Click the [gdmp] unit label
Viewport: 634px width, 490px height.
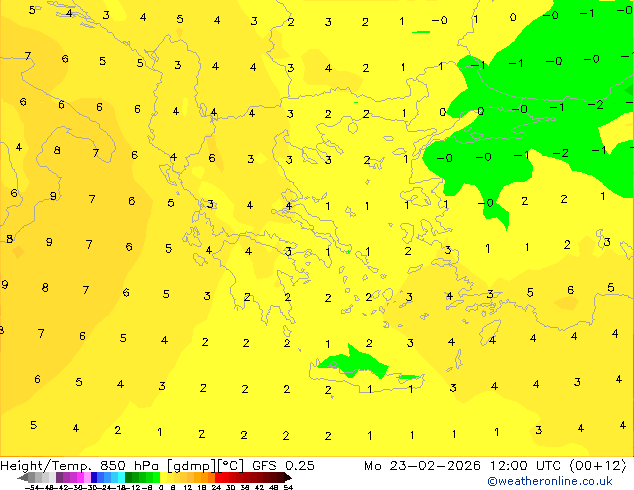(192, 466)
